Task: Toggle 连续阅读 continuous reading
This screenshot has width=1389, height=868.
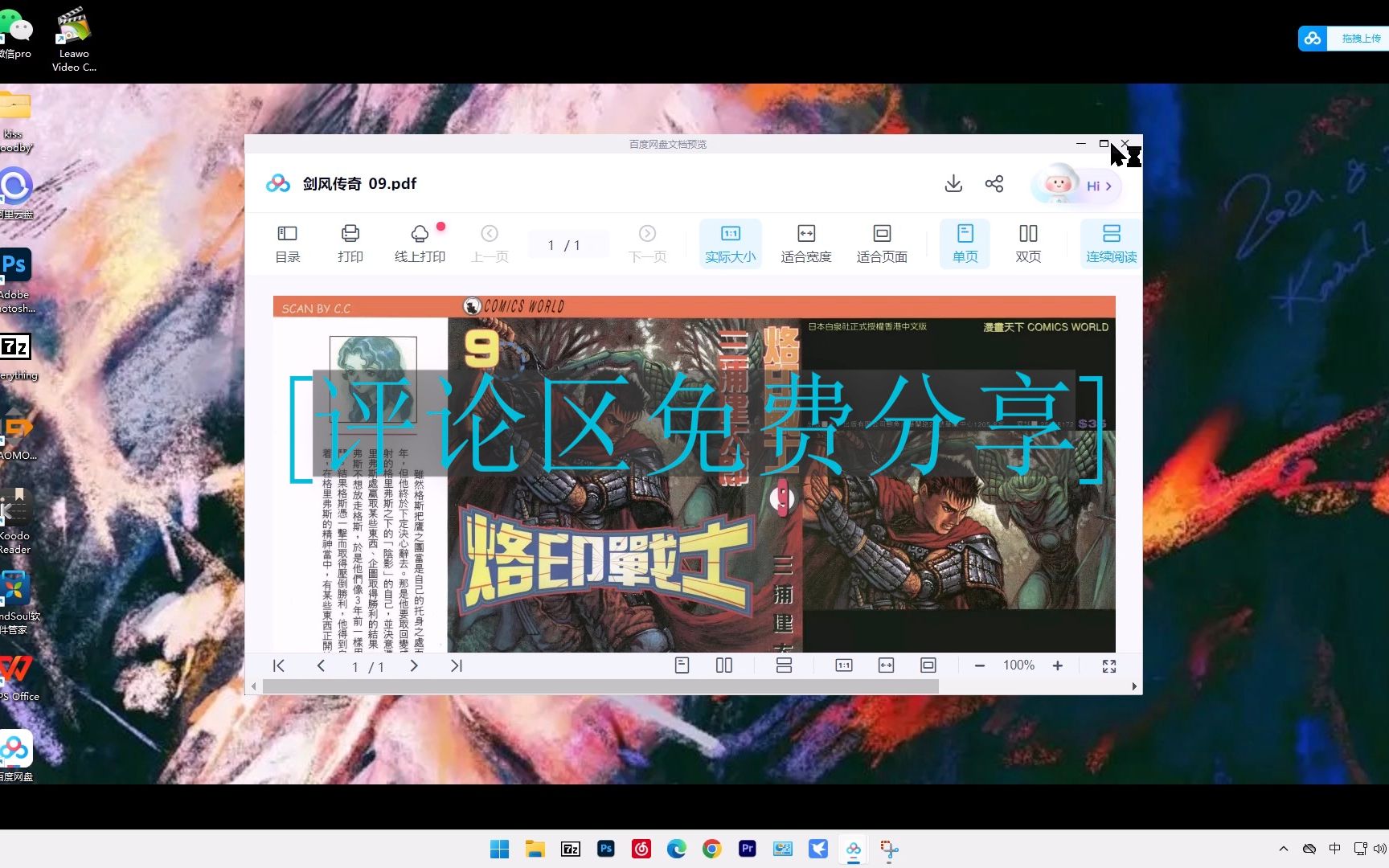Action: 1111,244
